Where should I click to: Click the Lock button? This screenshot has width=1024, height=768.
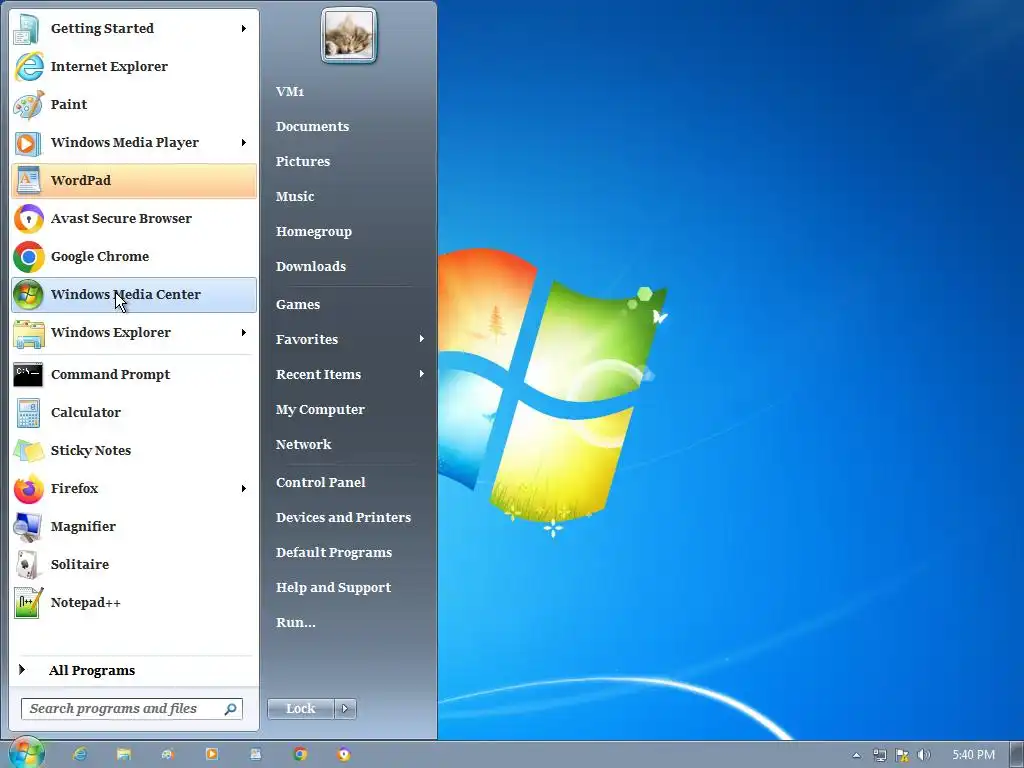300,709
